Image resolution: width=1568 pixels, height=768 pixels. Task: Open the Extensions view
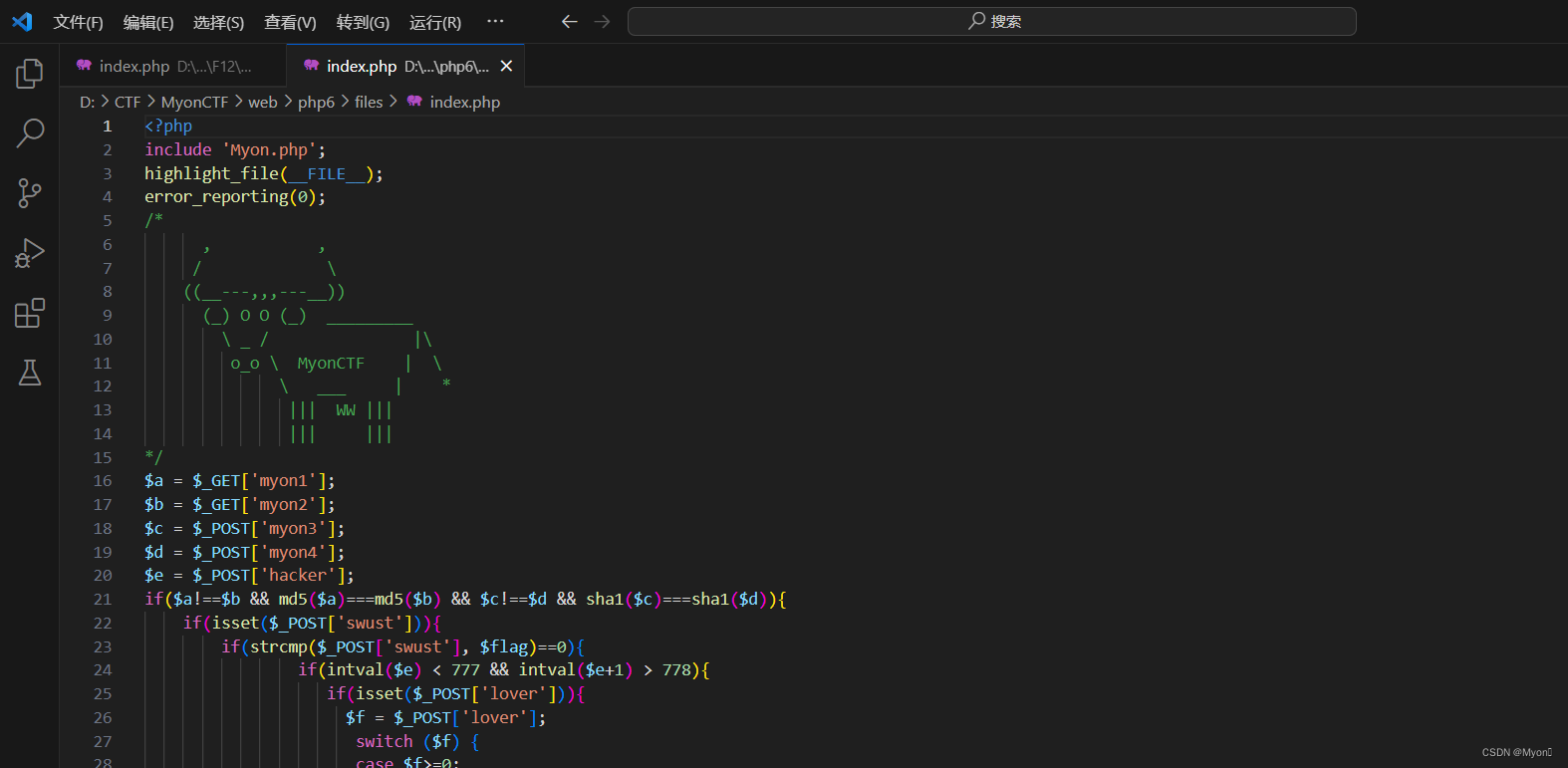[30, 313]
